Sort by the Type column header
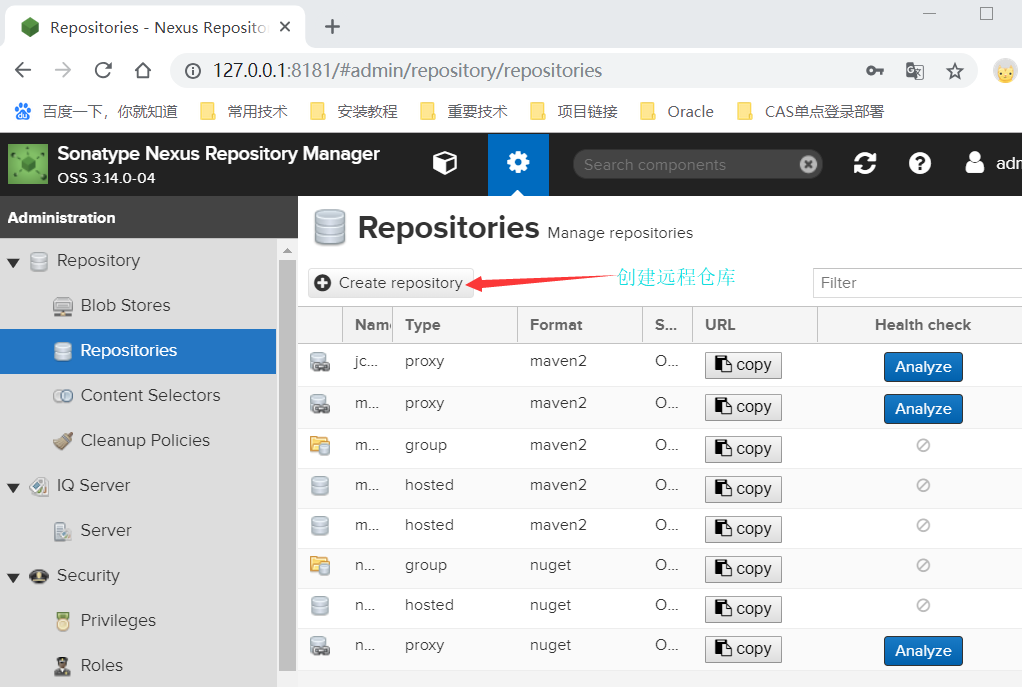Viewport: 1022px width, 687px height. pyautogui.click(x=454, y=325)
